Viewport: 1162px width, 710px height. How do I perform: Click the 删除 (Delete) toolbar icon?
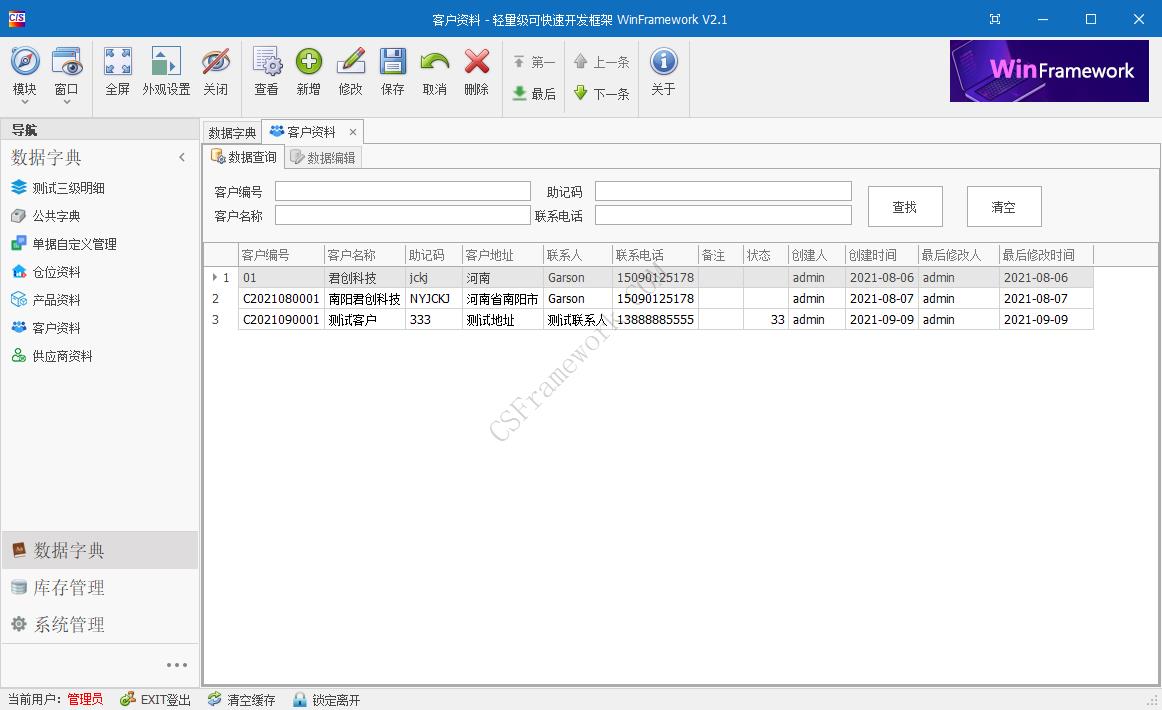click(x=477, y=70)
